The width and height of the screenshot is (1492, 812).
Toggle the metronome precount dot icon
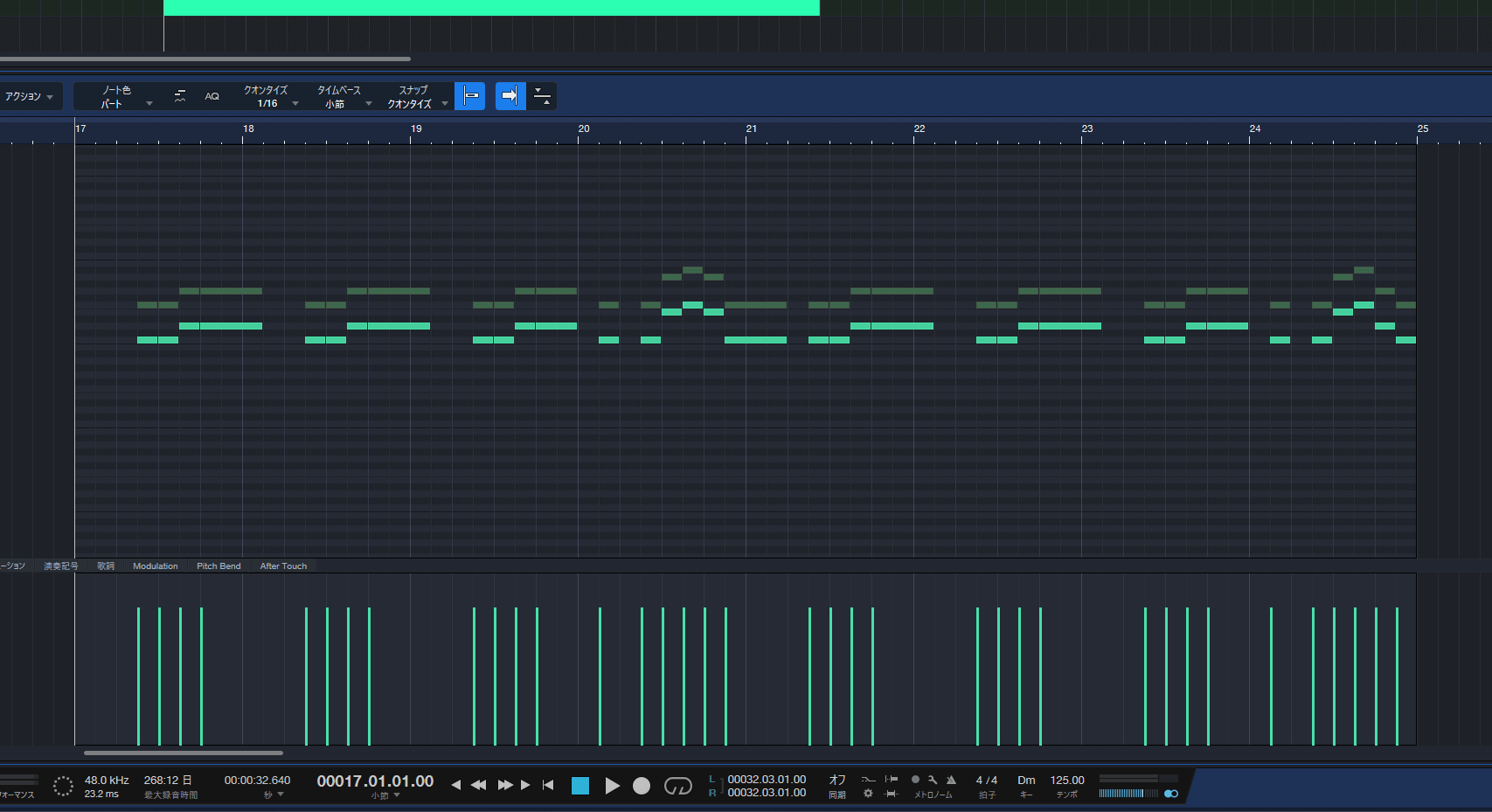pyautogui.click(x=915, y=779)
